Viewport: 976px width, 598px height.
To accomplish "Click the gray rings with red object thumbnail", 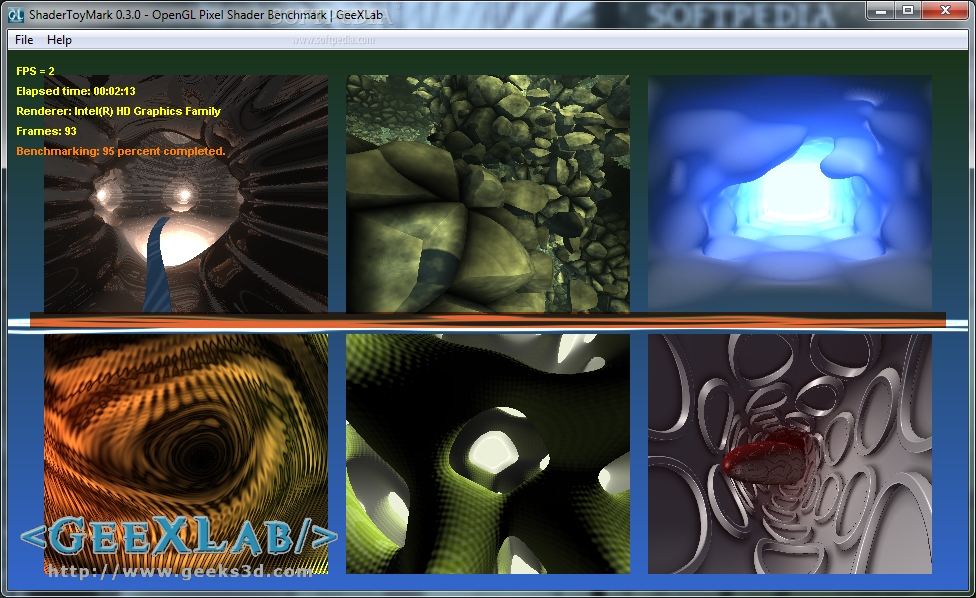I will (x=789, y=454).
